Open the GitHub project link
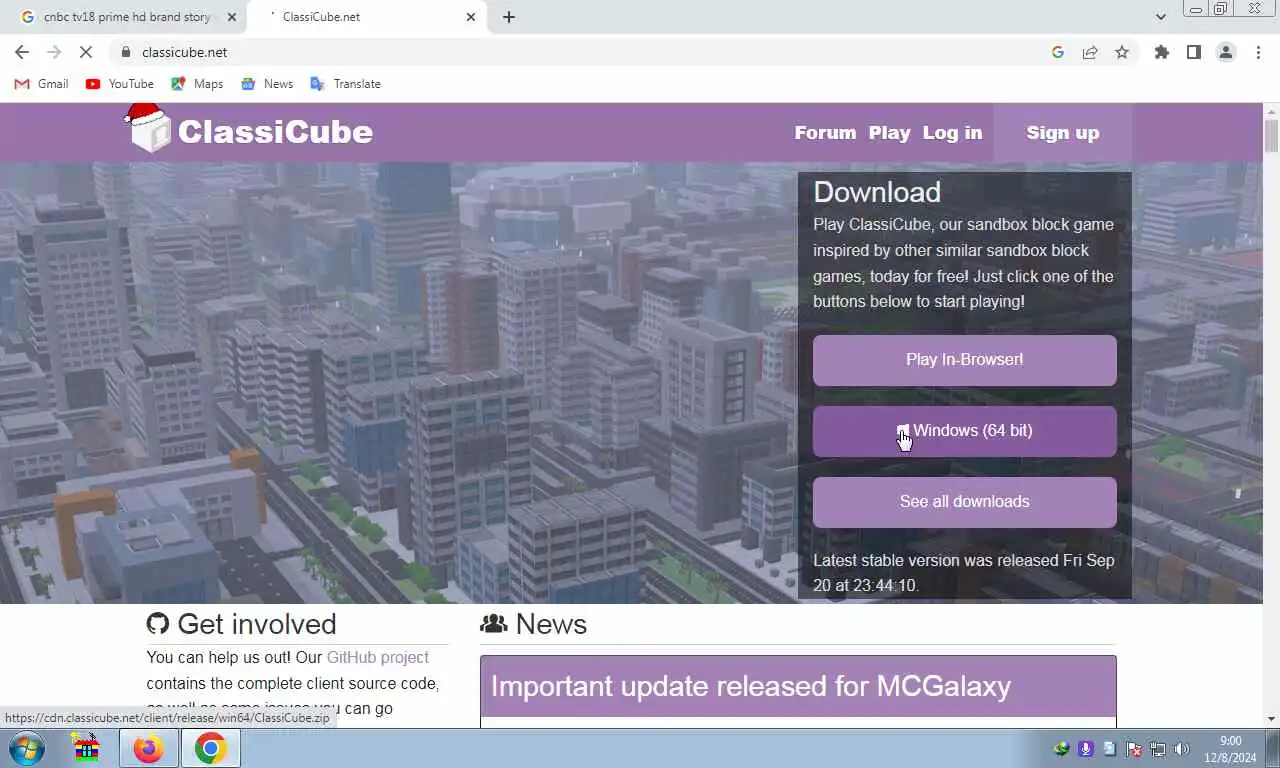Image resolution: width=1280 pixels, height=768 pixels. coord(377,657)
